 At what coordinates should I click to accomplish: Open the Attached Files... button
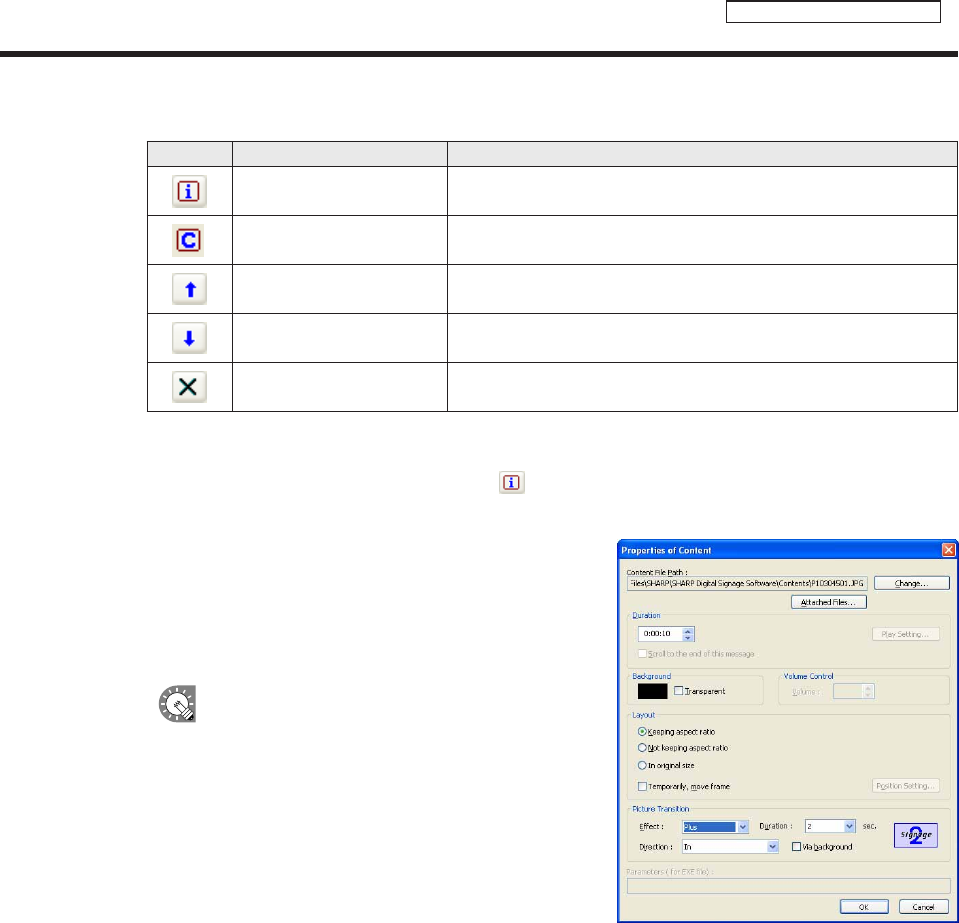(827, 602)
